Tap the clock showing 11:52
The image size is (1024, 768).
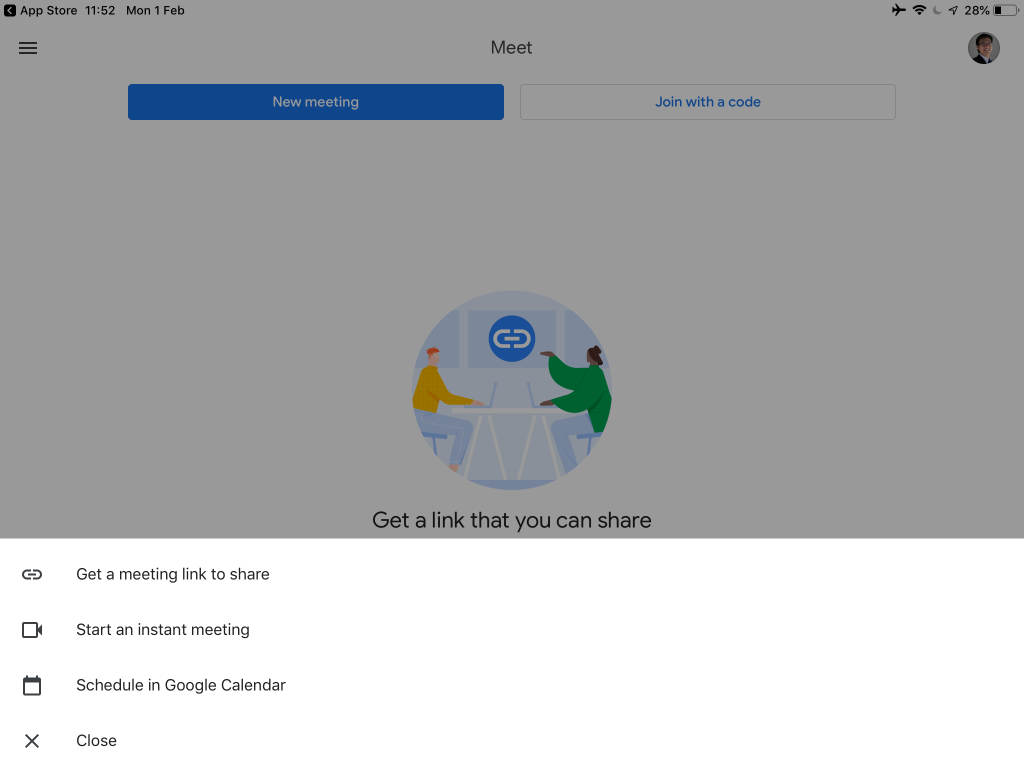click(x=99, y=11)
